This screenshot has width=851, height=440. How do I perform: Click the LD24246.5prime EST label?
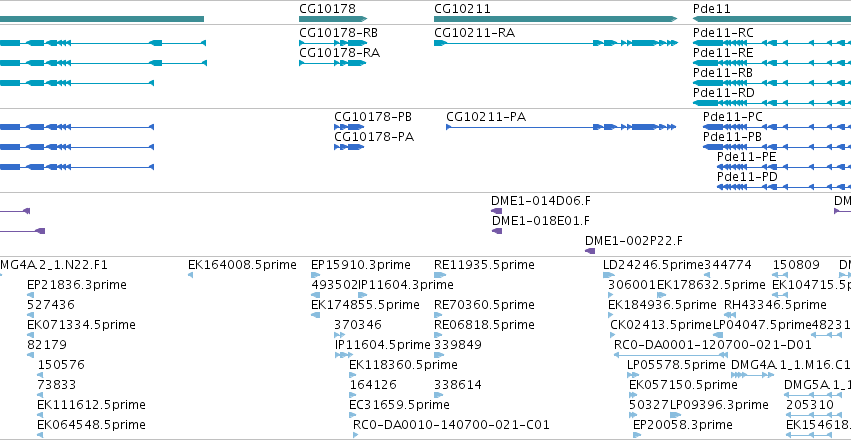pyautogui.click(x=653, y=265)
